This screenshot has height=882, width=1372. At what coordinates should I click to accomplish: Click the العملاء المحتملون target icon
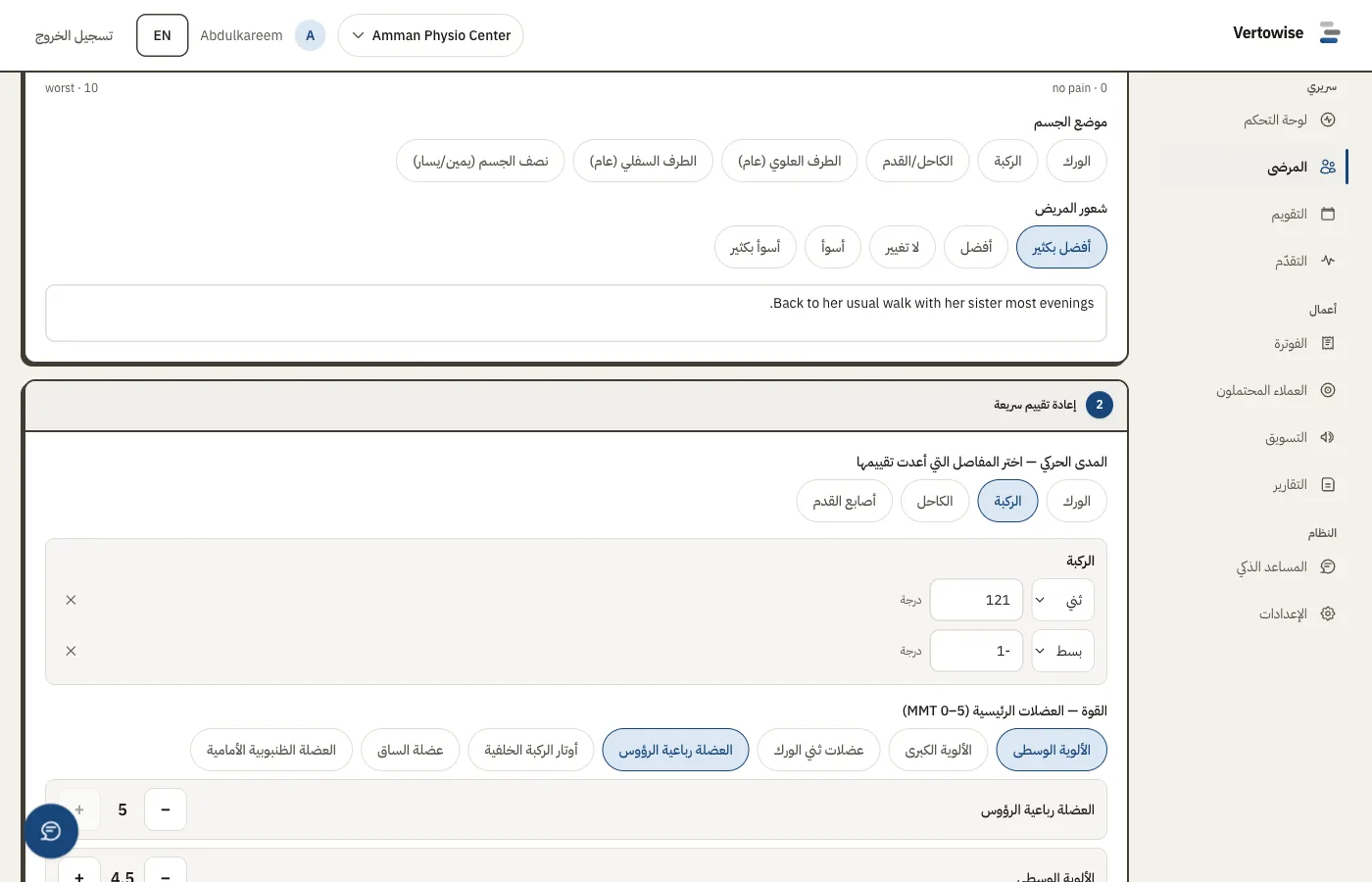(x=1328, y=390)
